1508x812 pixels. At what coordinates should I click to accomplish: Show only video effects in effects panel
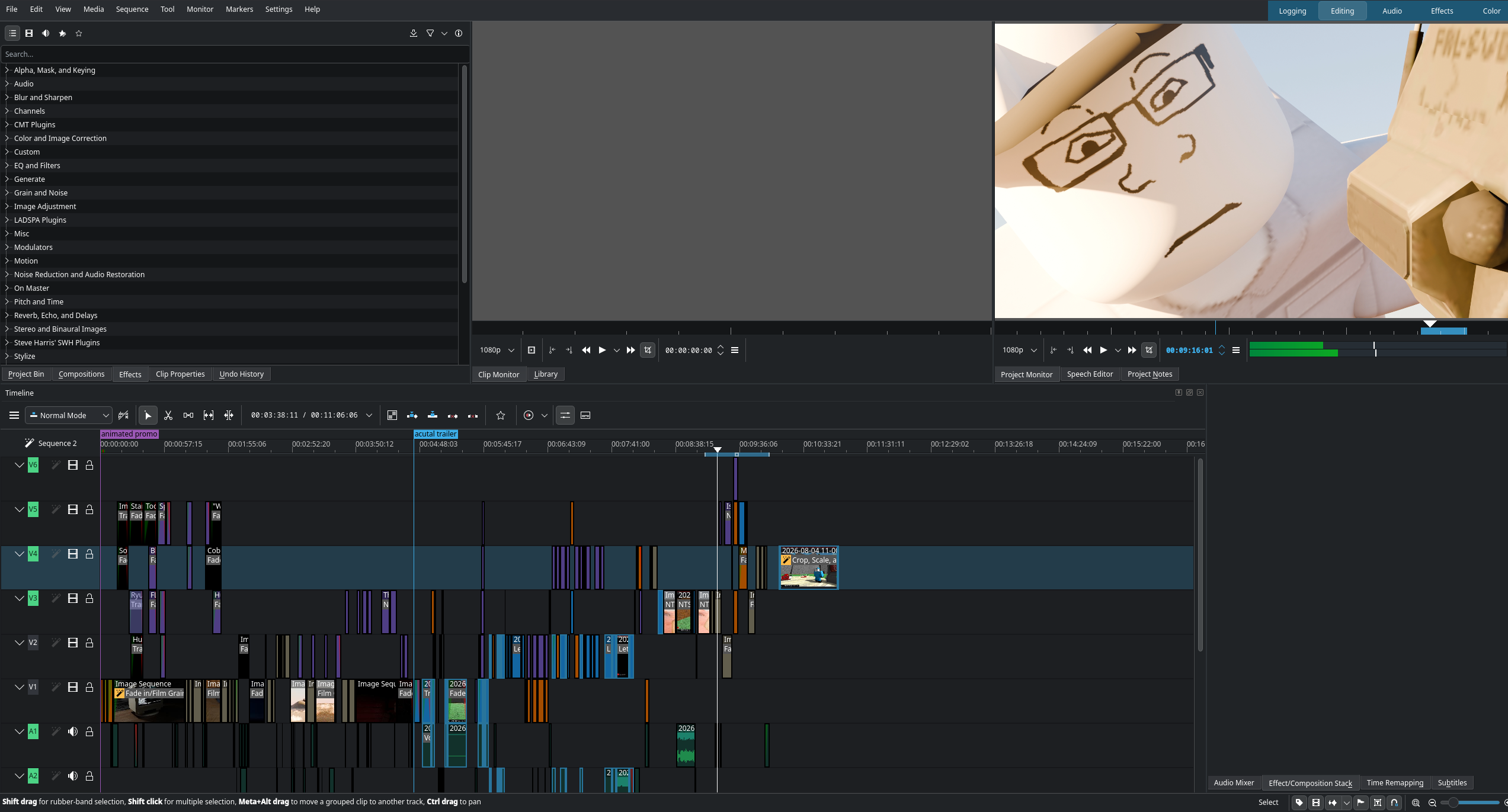coord(29,34)
